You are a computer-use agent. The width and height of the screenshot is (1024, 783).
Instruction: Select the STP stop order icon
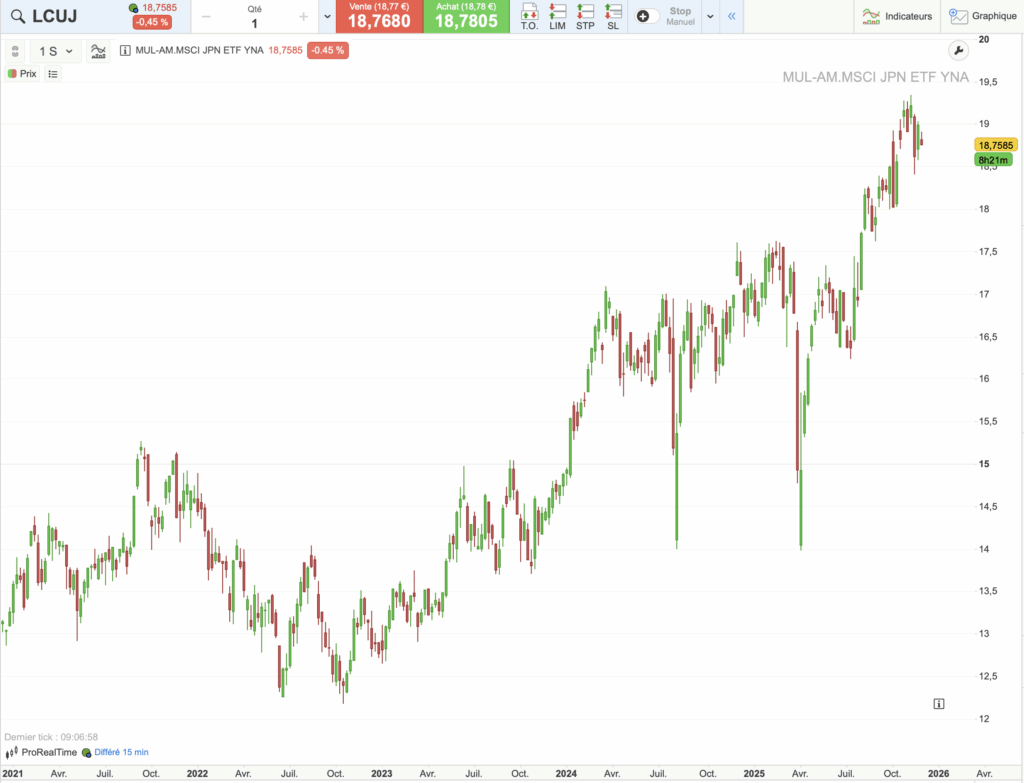tap(584, 16)
